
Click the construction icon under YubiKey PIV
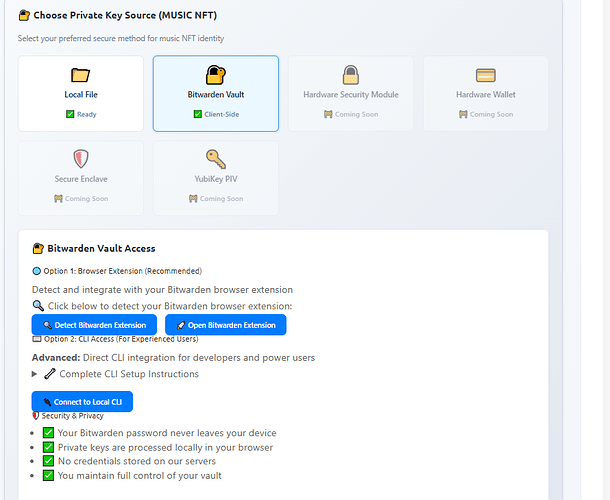(x=193, y=198)
